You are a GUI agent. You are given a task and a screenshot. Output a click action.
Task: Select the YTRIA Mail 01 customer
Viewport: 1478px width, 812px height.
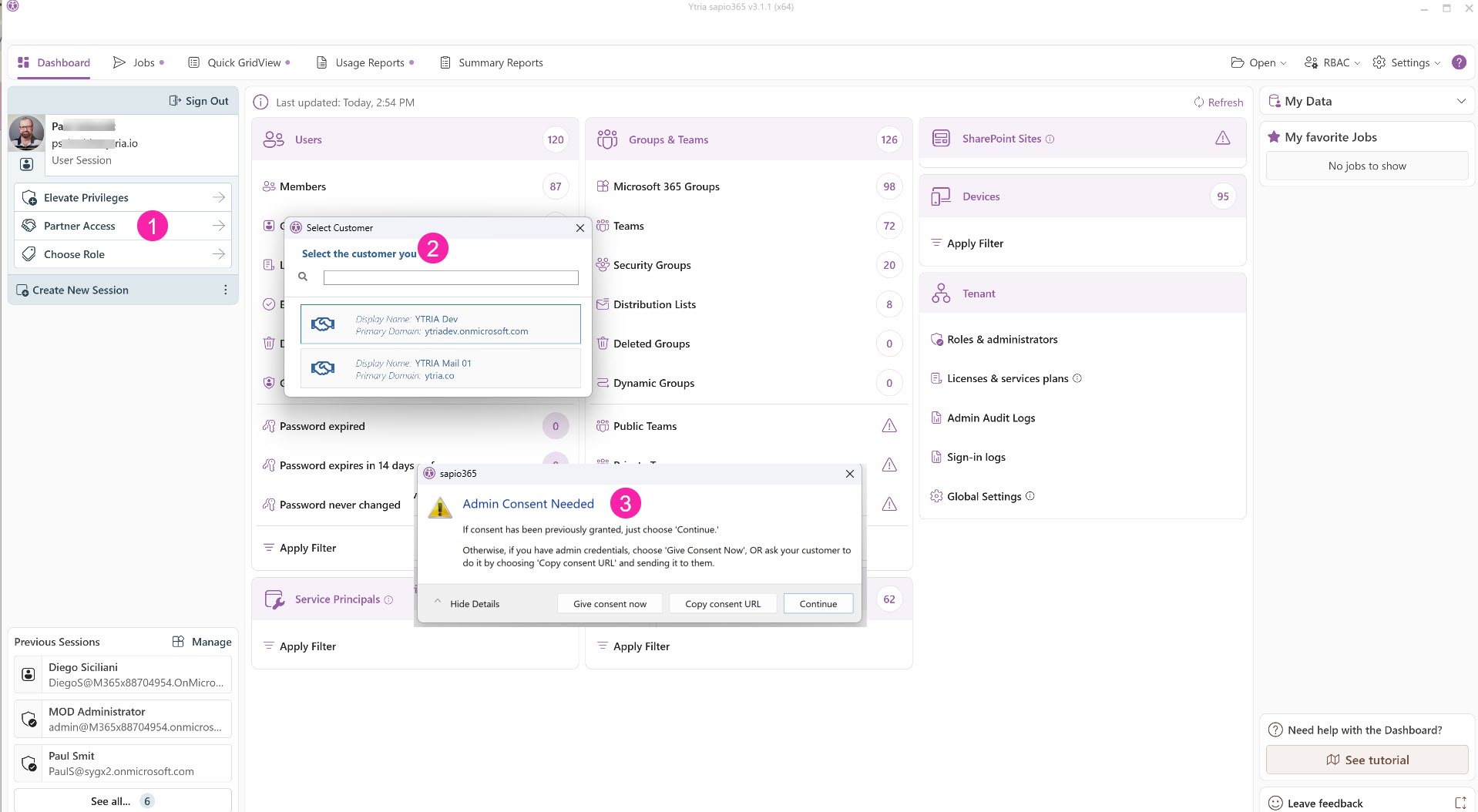tap(440, 369)
